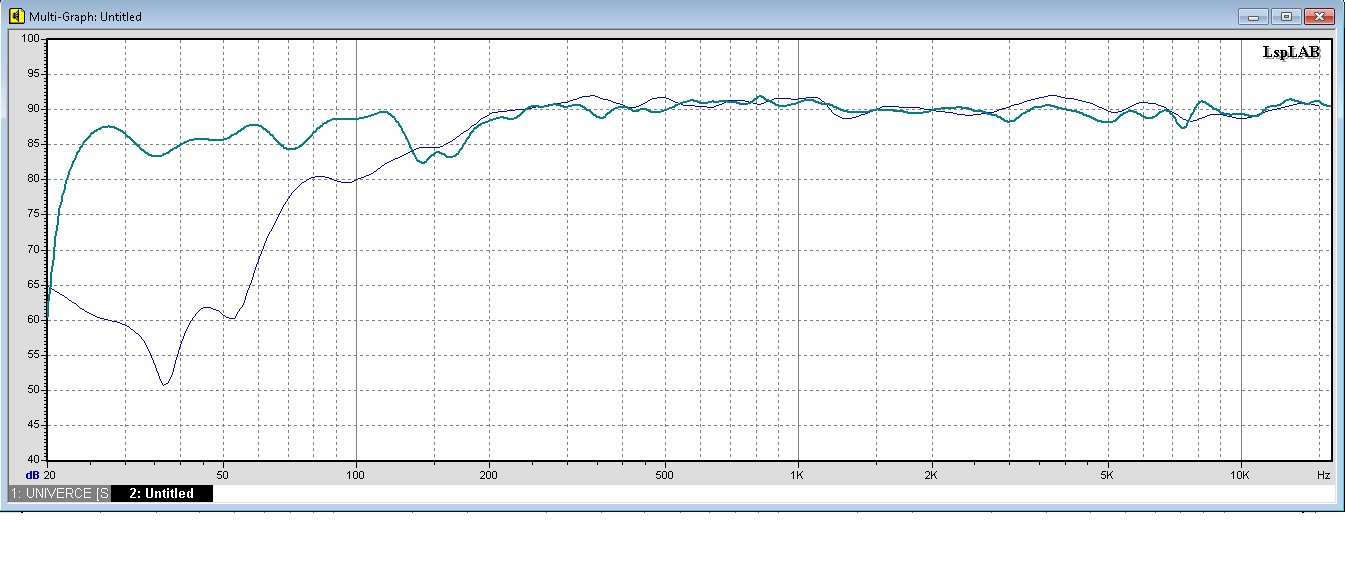Image resolution: width=1345 pixels, height=564 pixels.
Task: Click the 10K frequency axis label
Action: 1240,474
